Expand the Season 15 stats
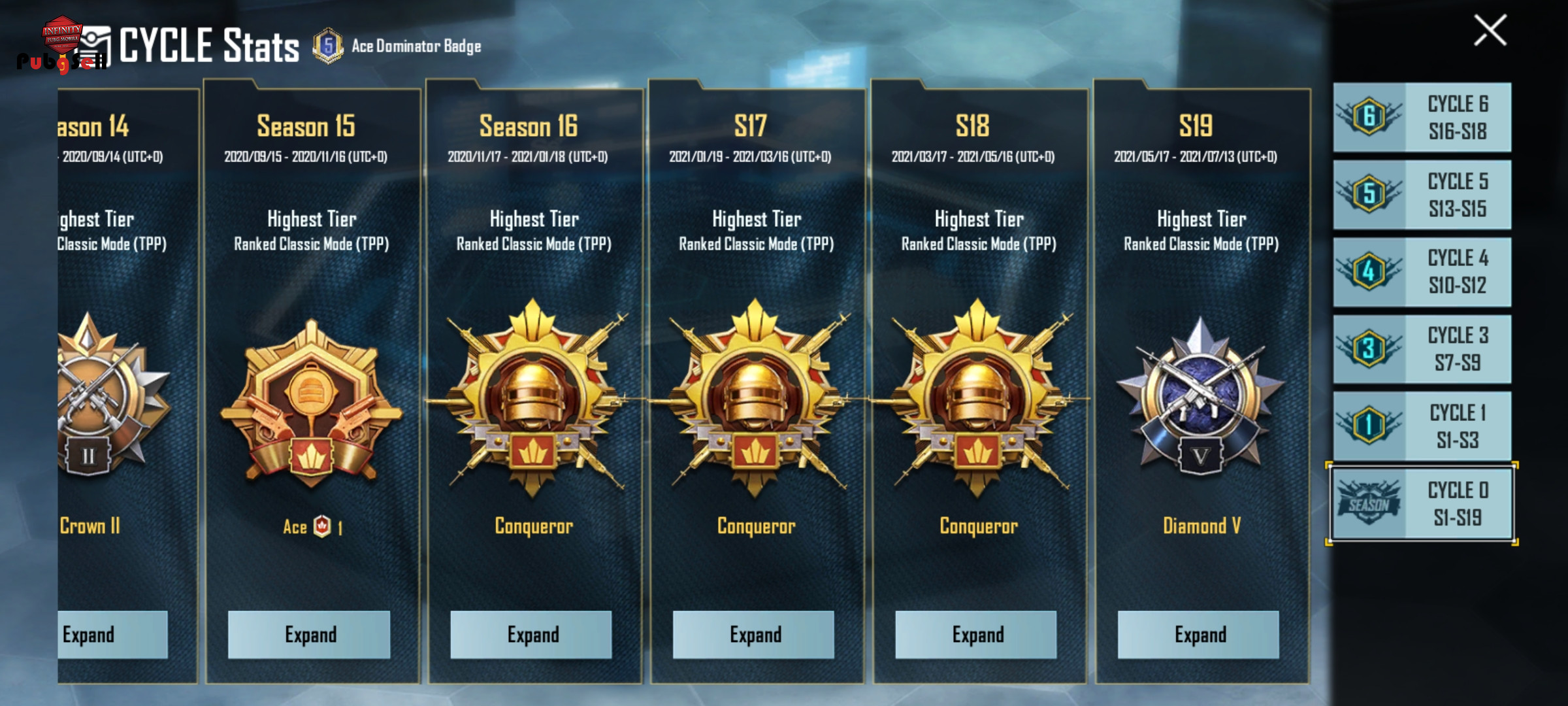 [309, 635]
